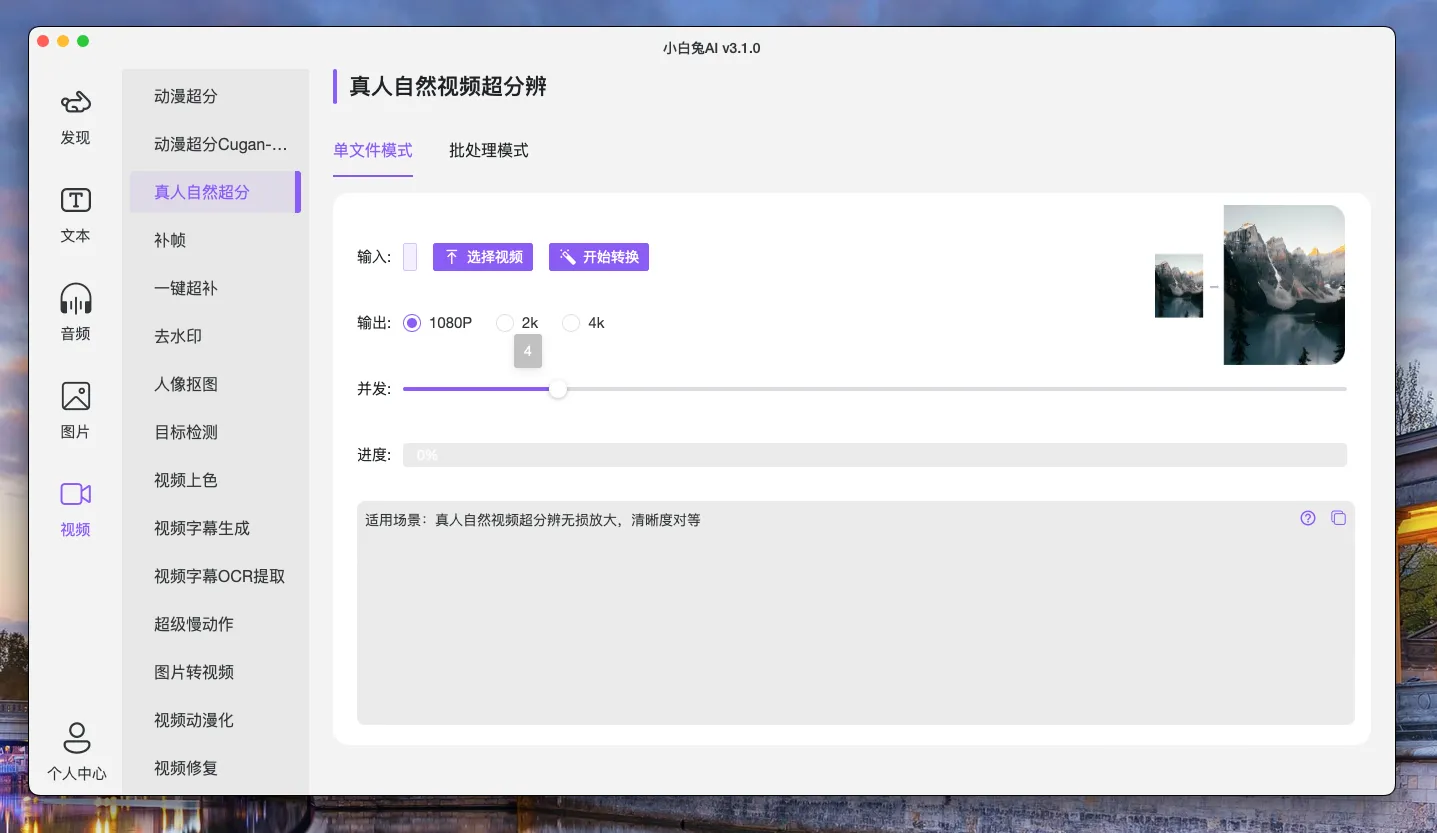The height and width of the screenshot is (833, 1437).
Task: Open the 发现 discover section
Action: coord(76,117)
